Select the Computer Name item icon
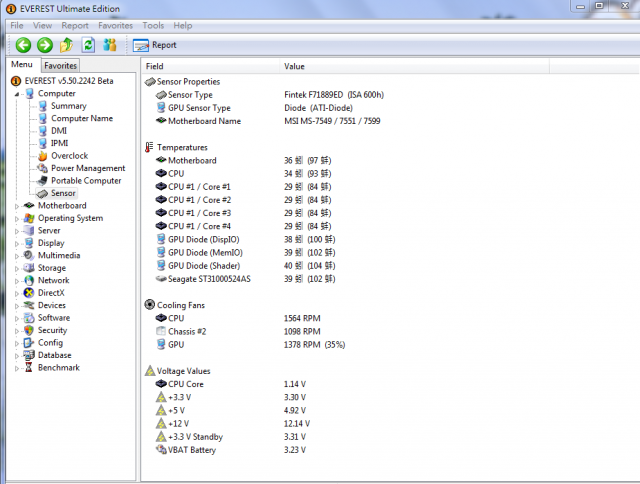Screen dimensions: 640x484 pyautogui.click(x=42, y=118)
